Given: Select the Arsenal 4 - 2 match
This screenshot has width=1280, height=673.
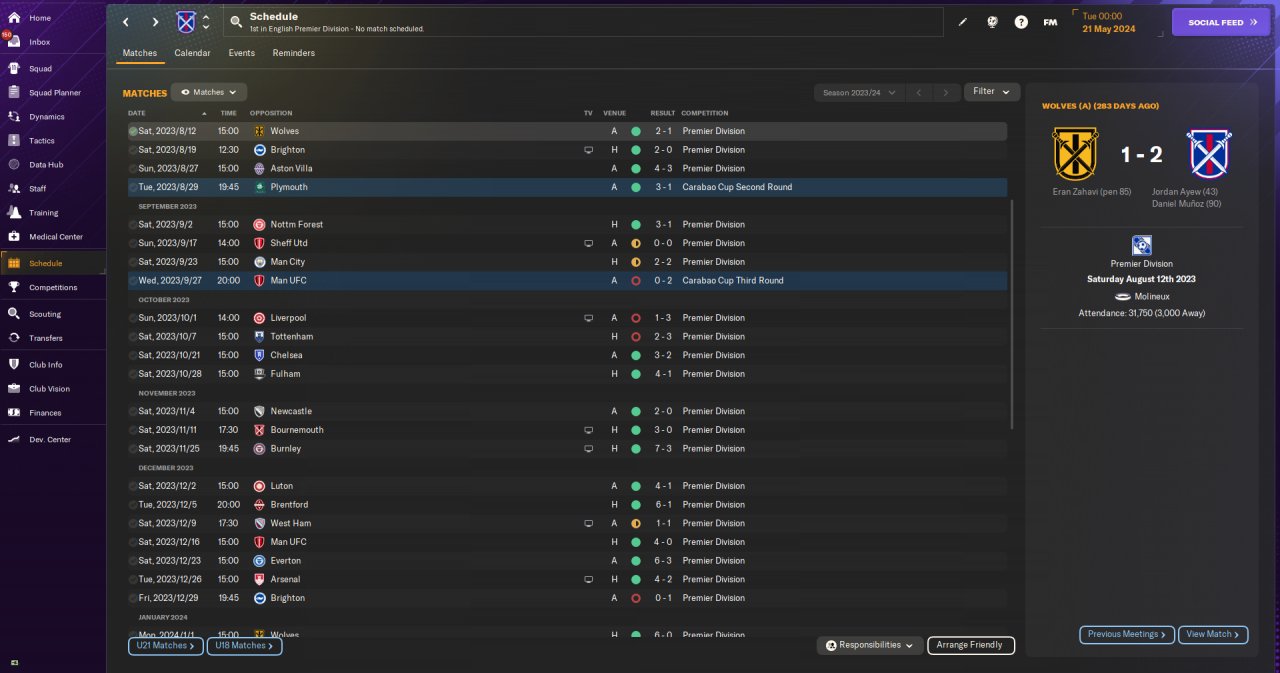Looking at the screenshot, I should (567, 579).
